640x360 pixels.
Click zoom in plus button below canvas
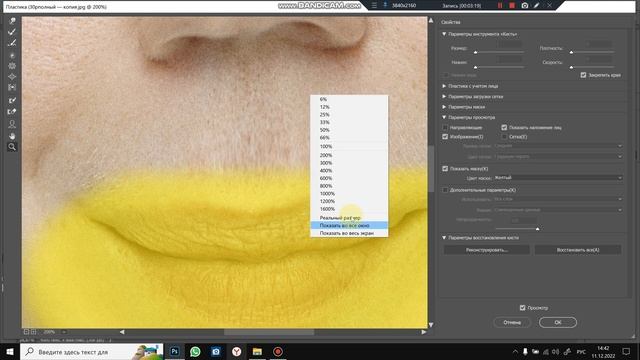[x=33, y=332]
